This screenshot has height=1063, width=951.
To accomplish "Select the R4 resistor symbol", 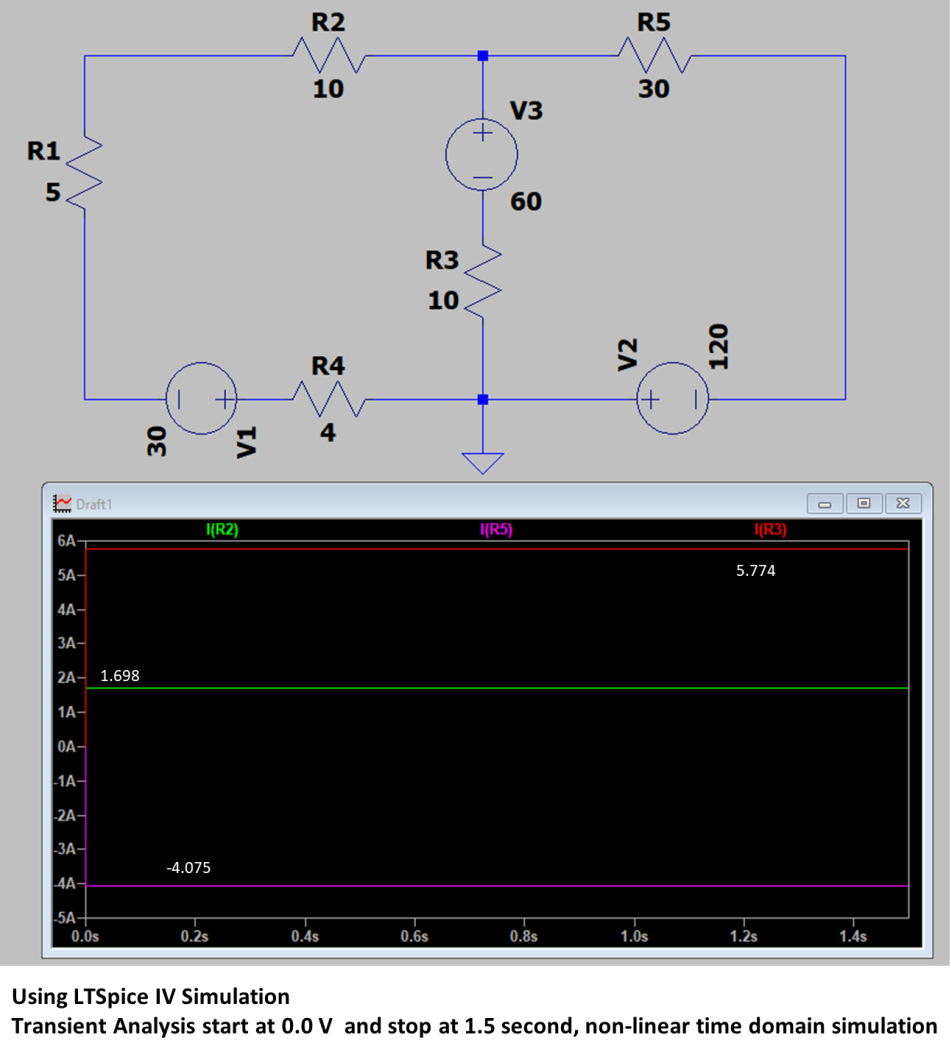I will pos(329,399).
